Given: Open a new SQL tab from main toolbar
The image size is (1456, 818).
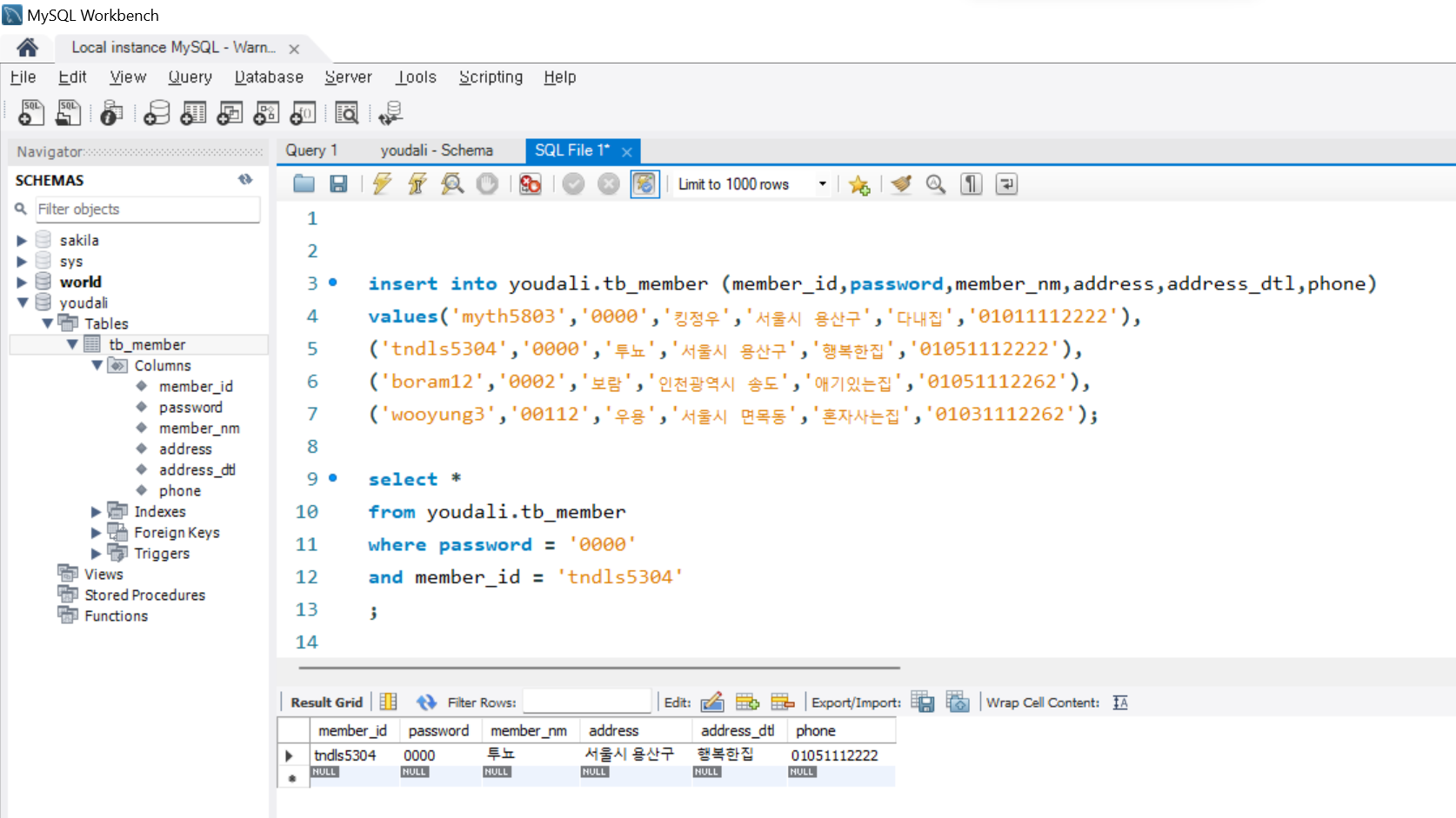Looking at the screenshot, I should click(x=31, y=112).
